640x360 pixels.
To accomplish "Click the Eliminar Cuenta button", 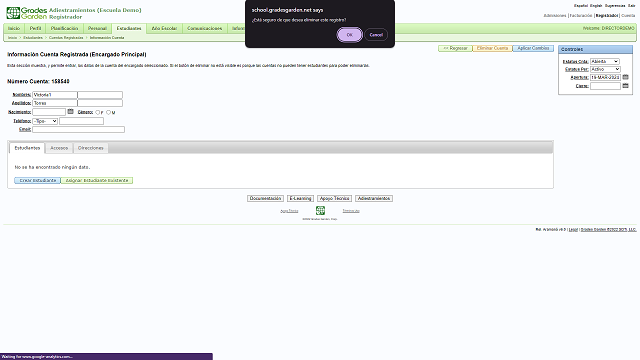I will pos(492,48).
